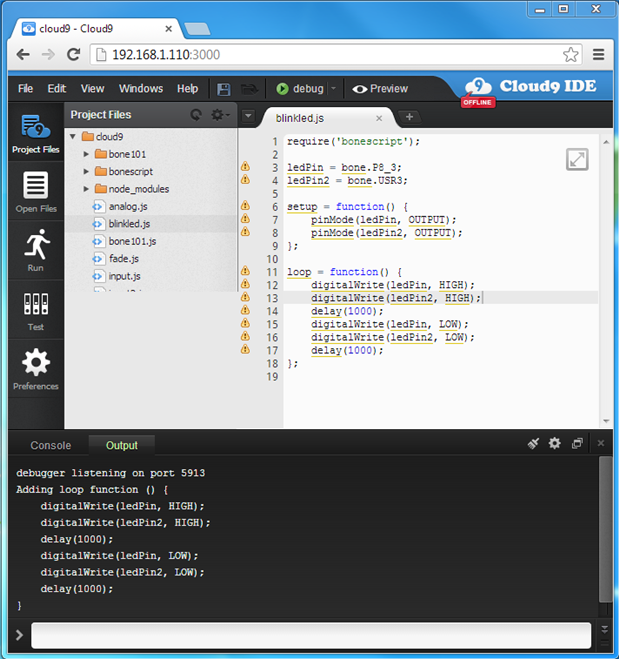Viewport: 619px width, 659px height.
Task: Open a new Chrome tab
Action: tap(198, 29)
